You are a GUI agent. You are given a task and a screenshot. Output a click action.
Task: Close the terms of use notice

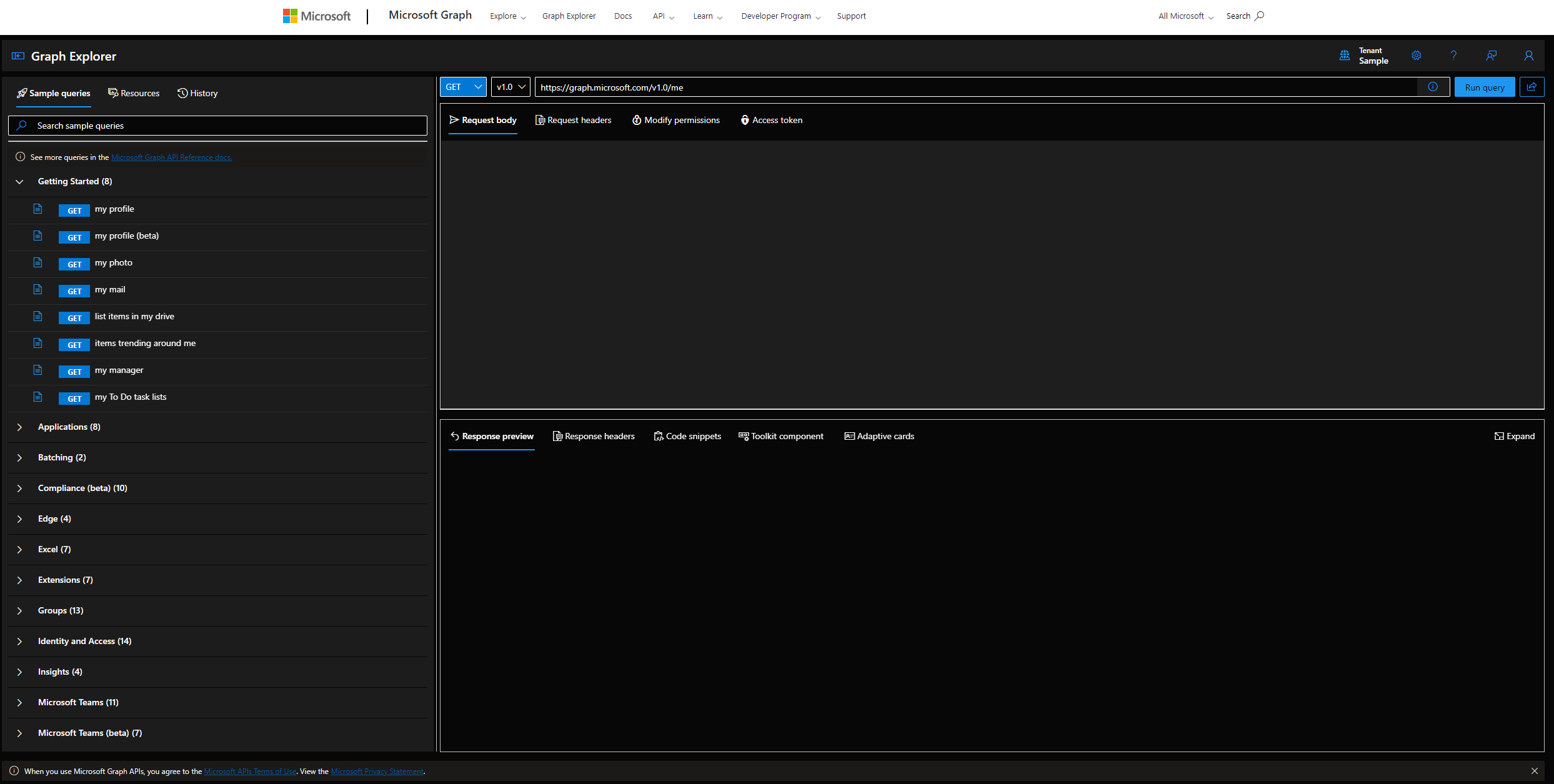[1534, 771]
